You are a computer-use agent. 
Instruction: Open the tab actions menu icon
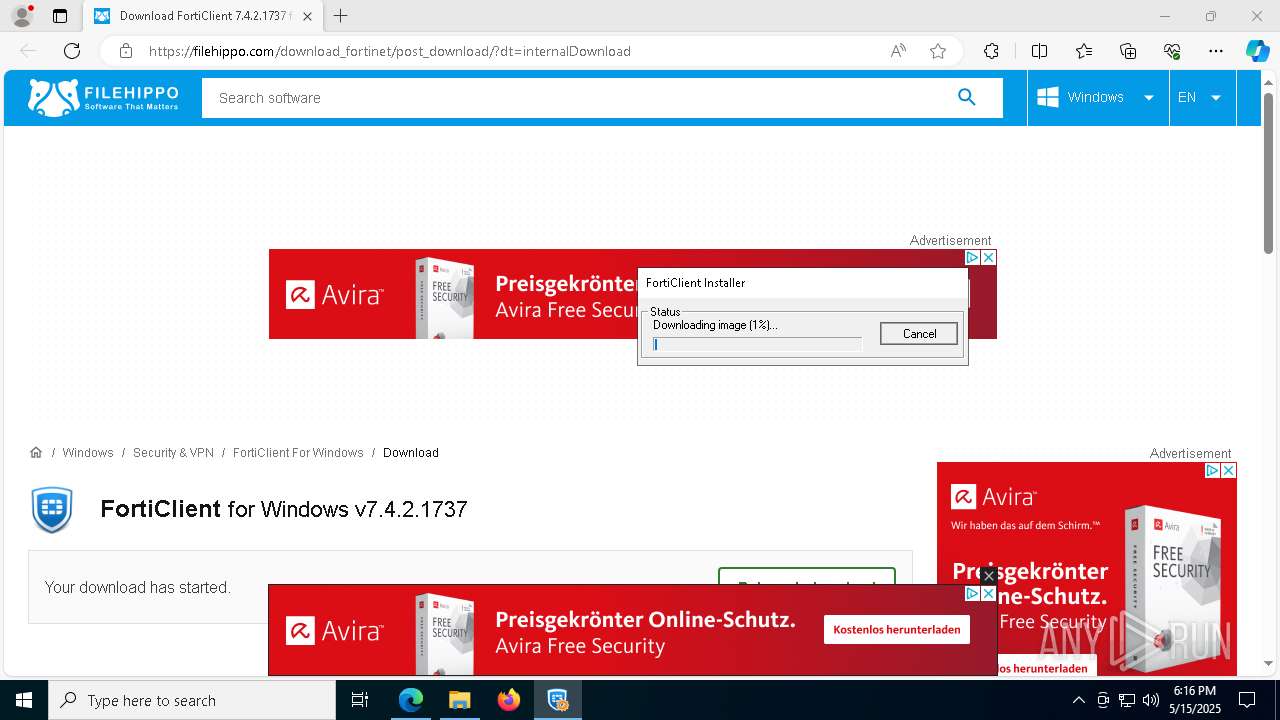[60, 16]
